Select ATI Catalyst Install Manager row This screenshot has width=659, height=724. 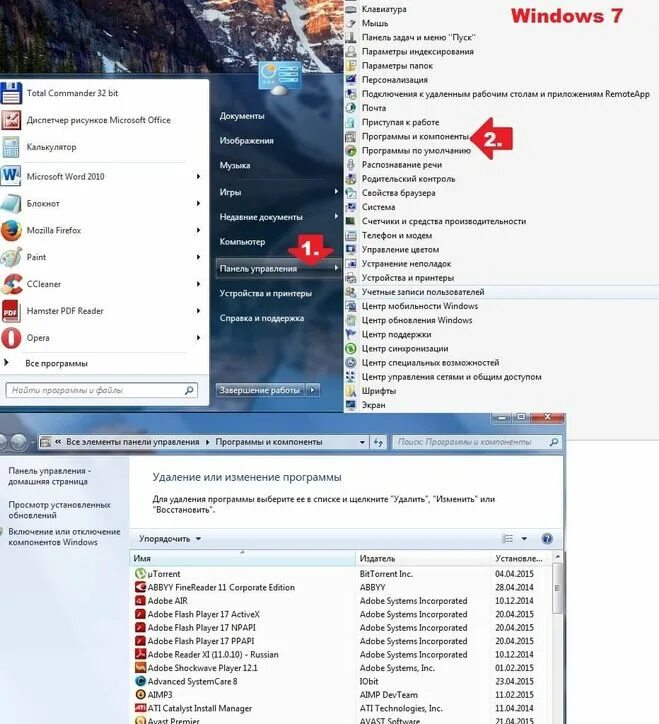pyautogui.click(x=342, y=708)
